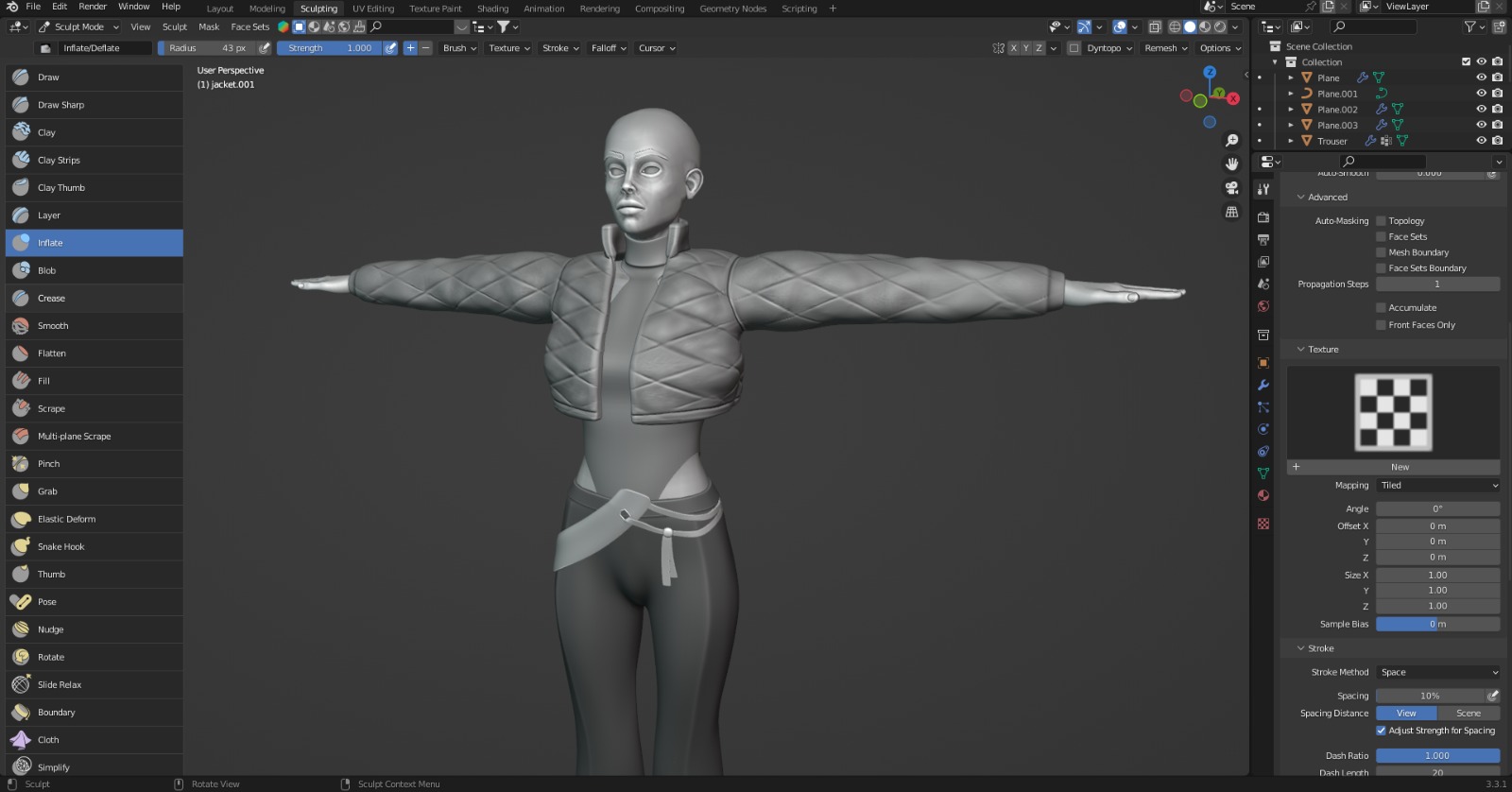Select the Snake Hook brush
Screen dimensions: 1512x792
pyautogui.click(x=94, y=546)
